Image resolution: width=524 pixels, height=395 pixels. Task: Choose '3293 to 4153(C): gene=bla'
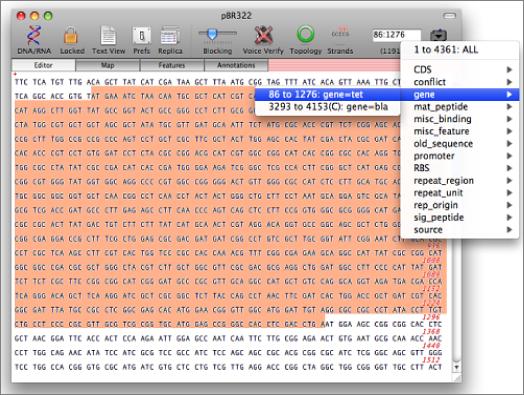pyautogui.click(x=328, y=107)
